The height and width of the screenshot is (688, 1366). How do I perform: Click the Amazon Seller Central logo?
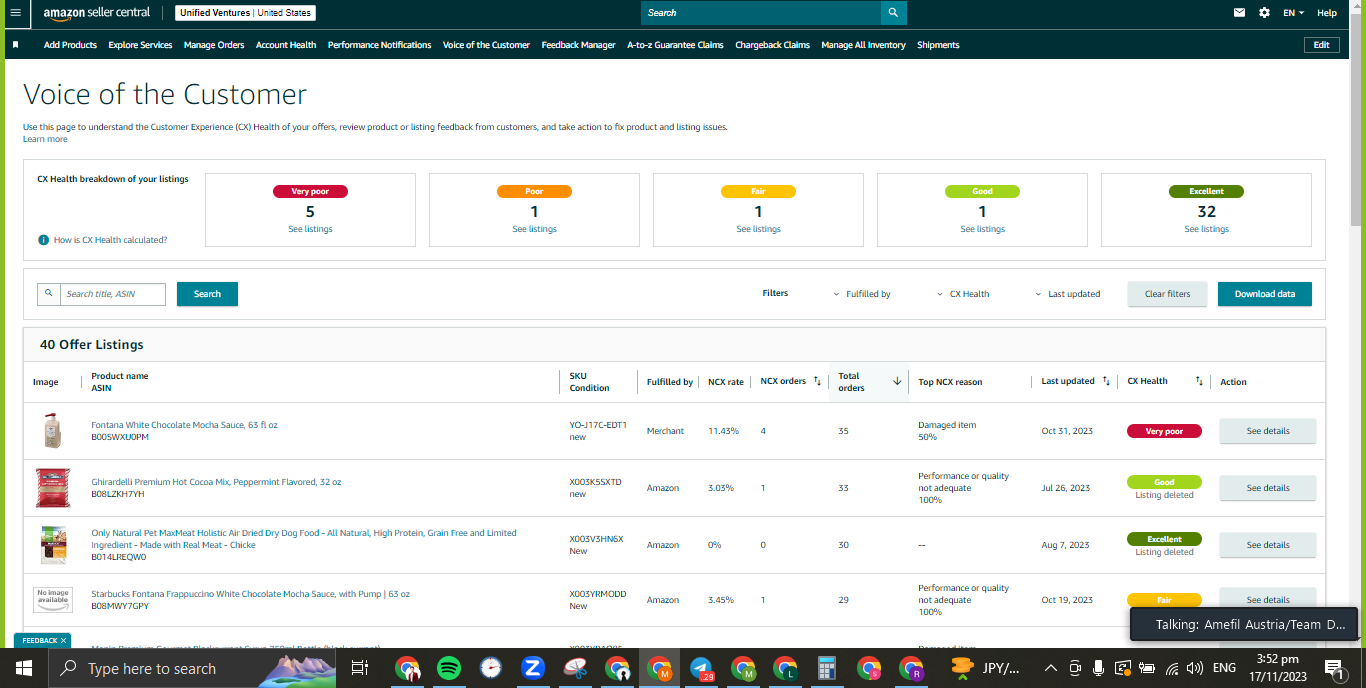pos(97,13)
